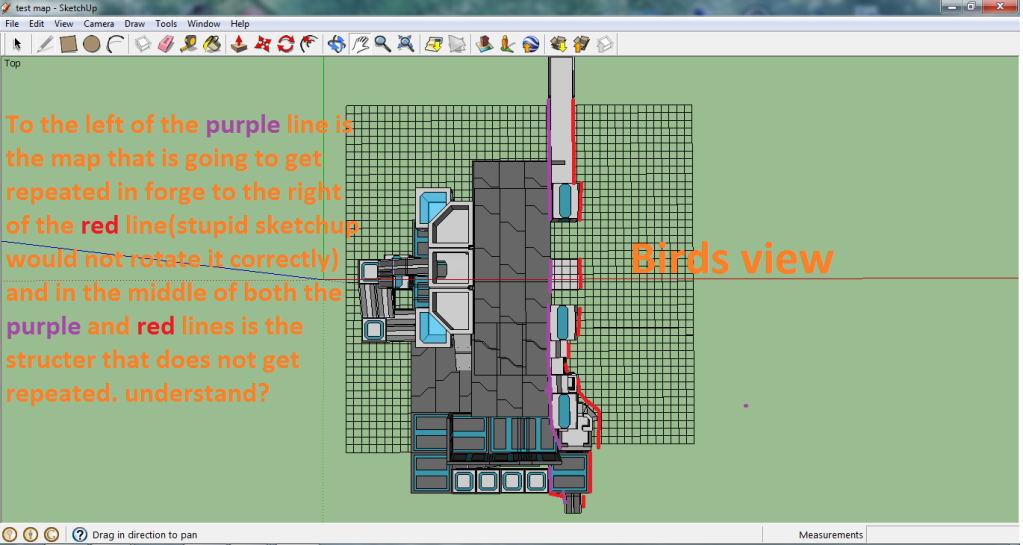Click Preview Model in Google Earth icon

click(531, 44)
